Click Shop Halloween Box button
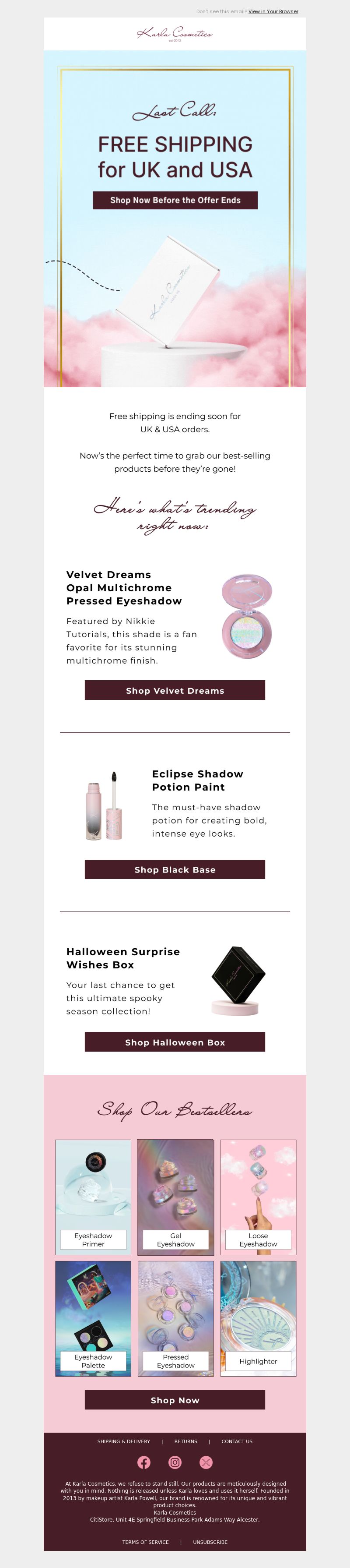350x1568 pixels. pyautogui.click(x=175, y=1042)
